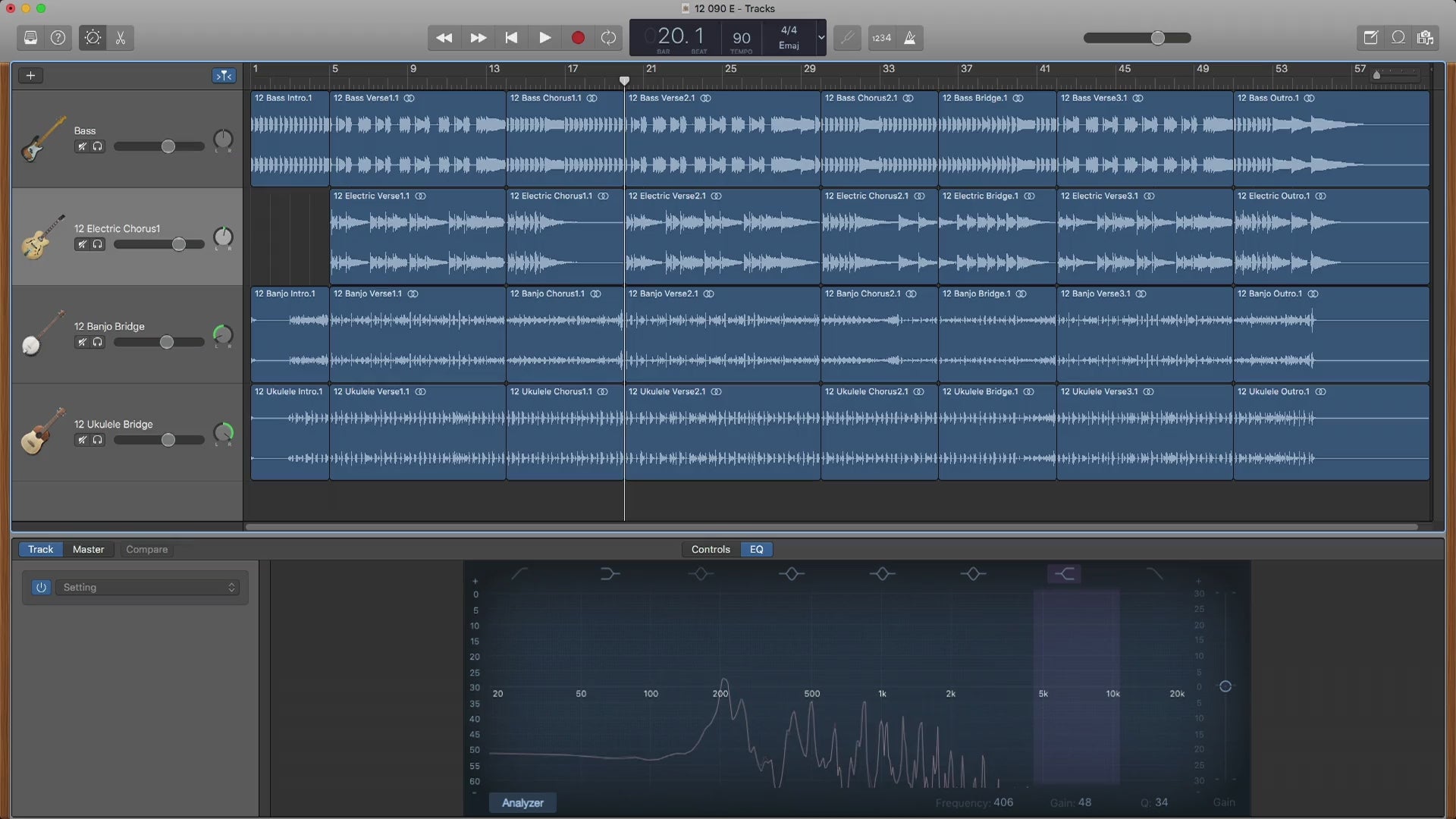Select the highlighted high shelf EQ band
This screenshot has width=1456, height=819.
[1064, 574]
